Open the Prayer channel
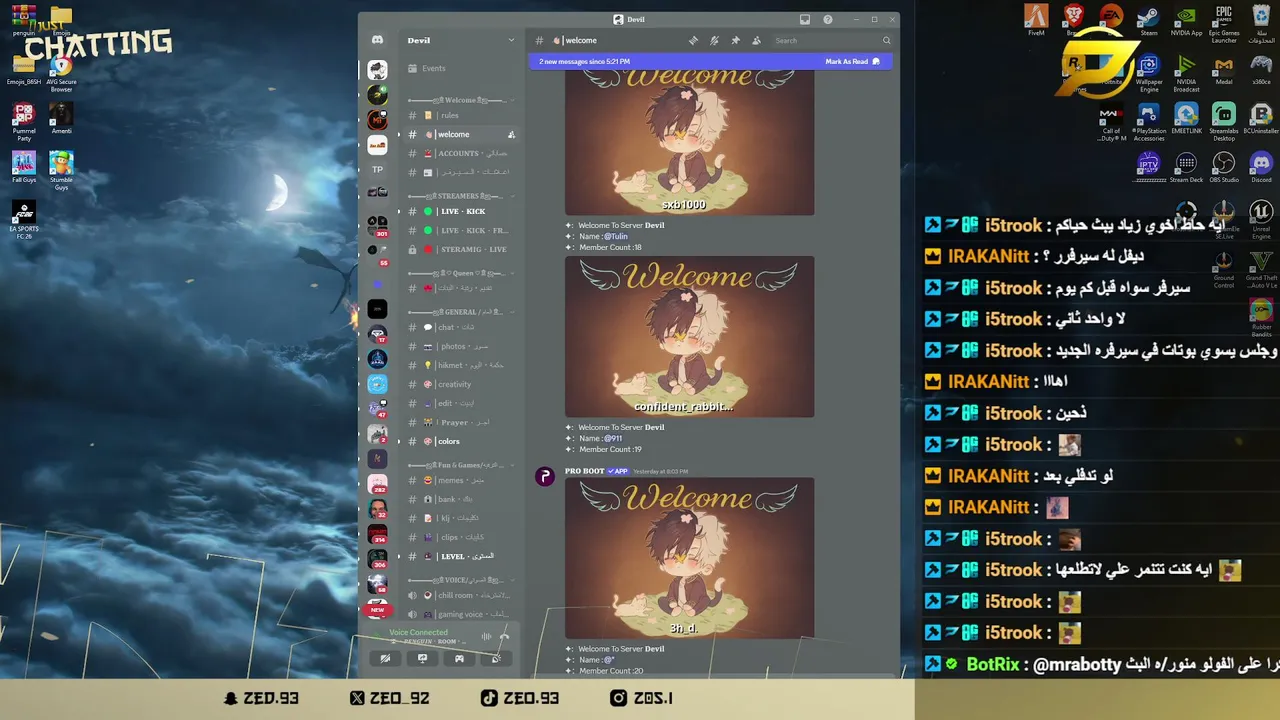 [461, 422]
